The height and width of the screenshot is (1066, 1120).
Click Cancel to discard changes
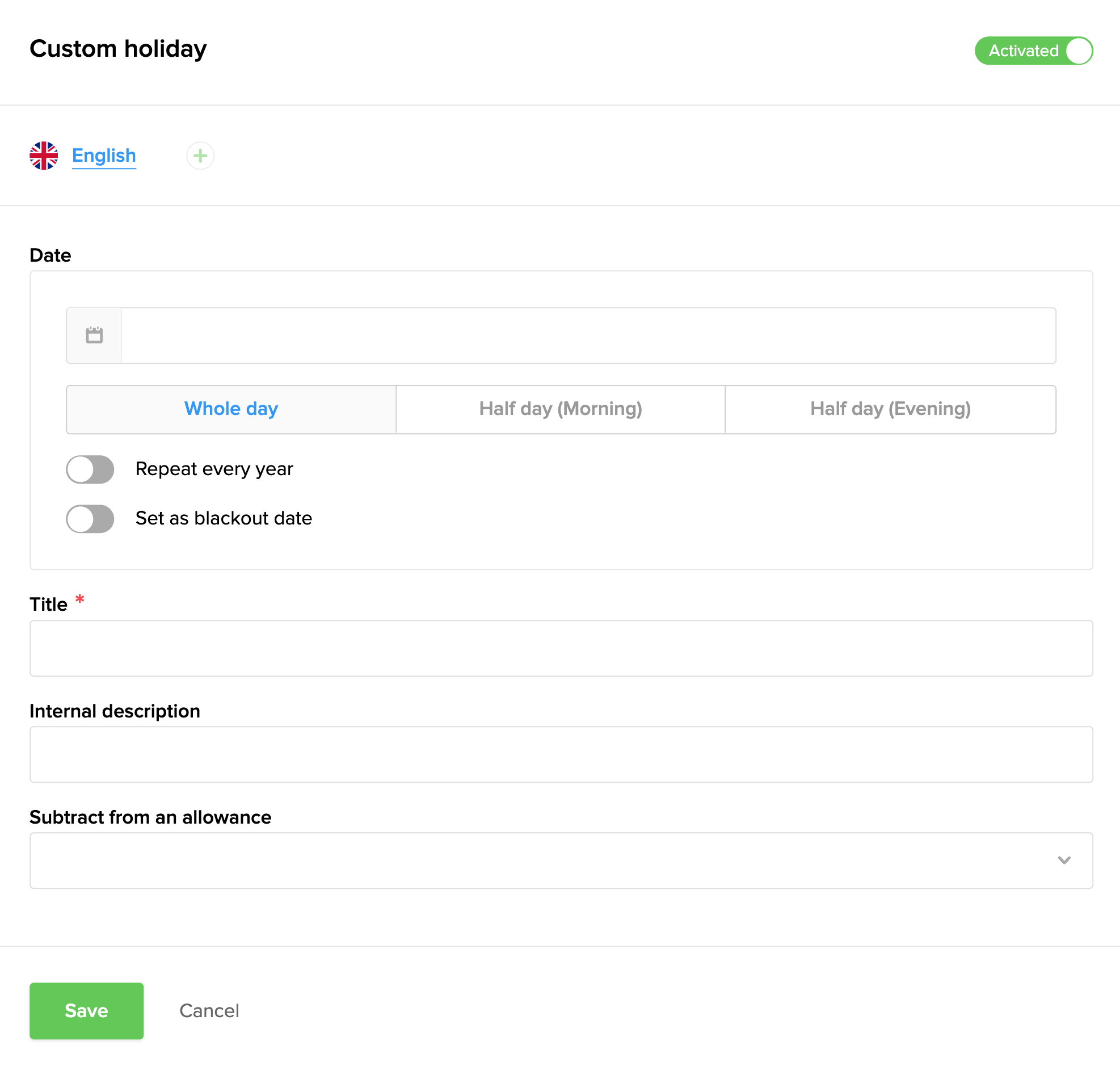pos(209,1011)
